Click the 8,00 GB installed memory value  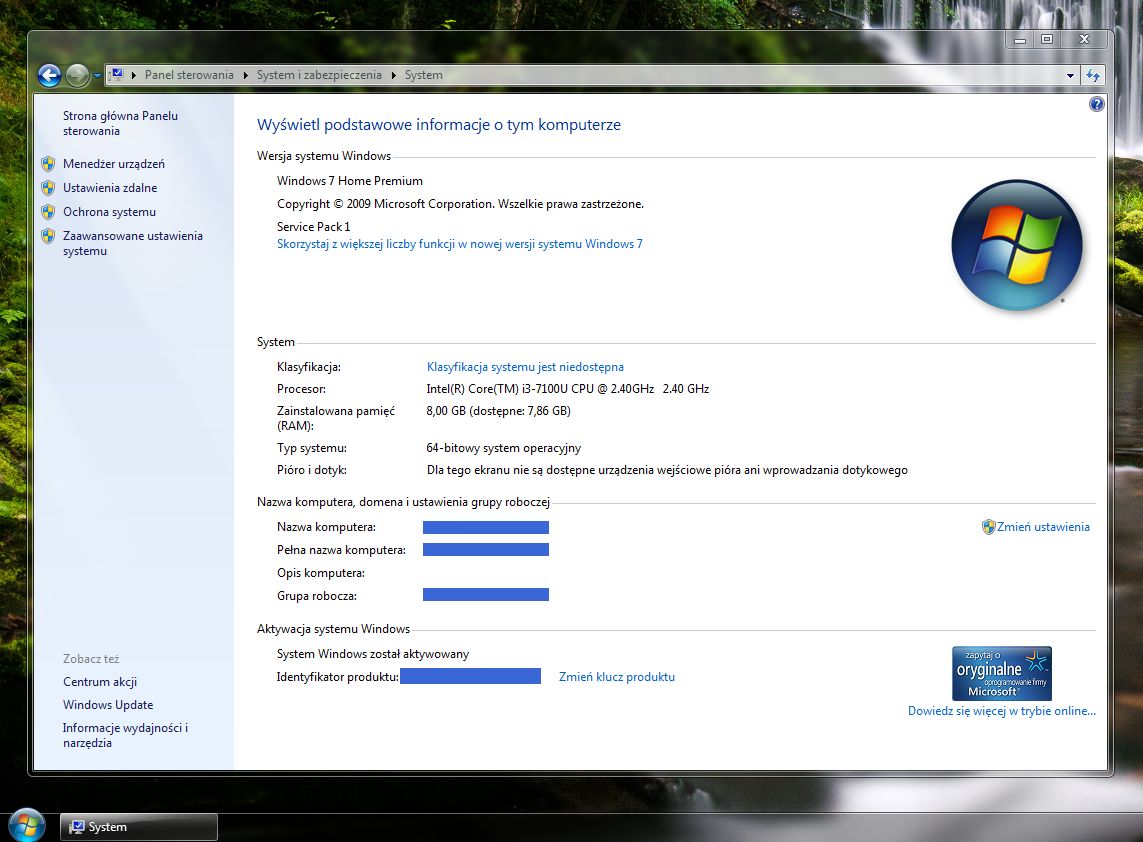point(499,410)
